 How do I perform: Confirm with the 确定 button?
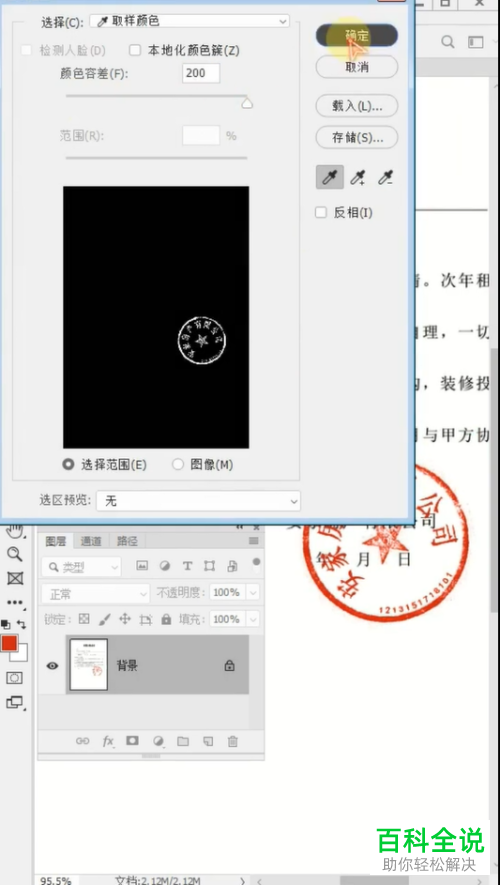tap(357, 36)
